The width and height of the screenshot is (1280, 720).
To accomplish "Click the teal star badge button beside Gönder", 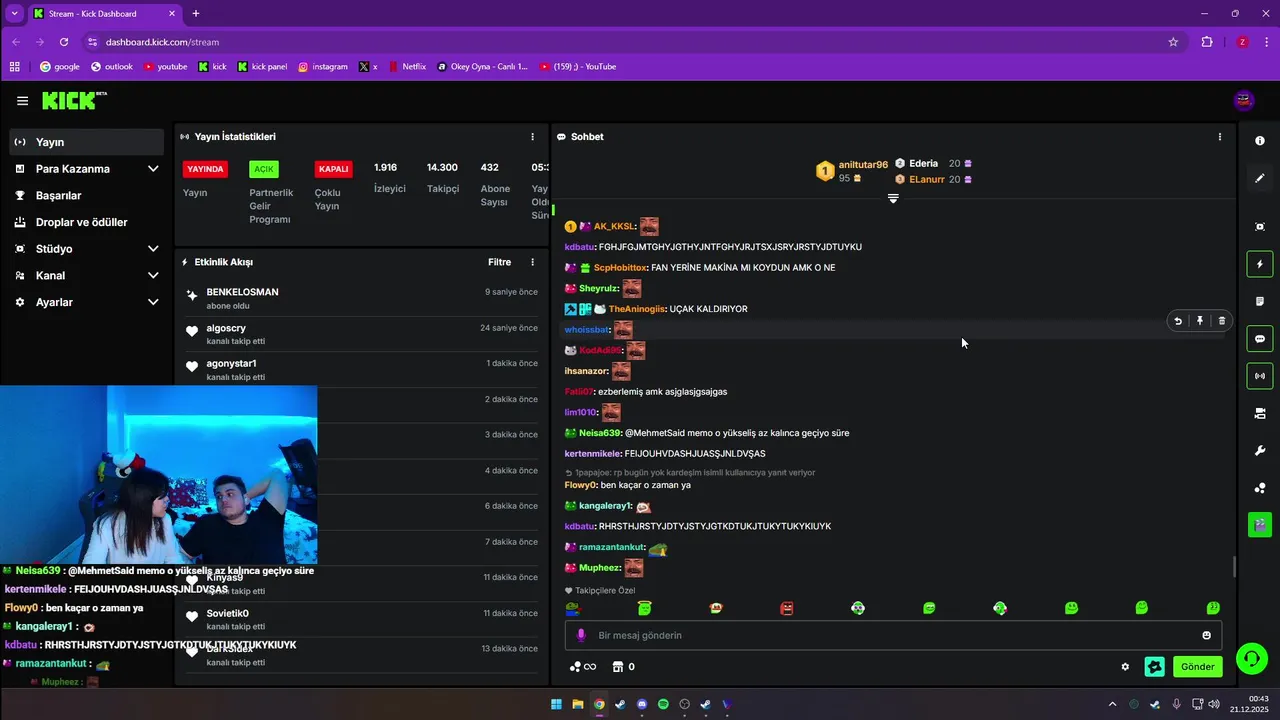I will [1155, 667].
